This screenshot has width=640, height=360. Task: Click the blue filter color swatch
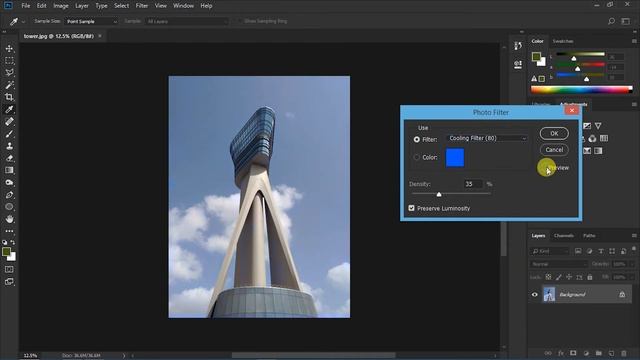455,158
